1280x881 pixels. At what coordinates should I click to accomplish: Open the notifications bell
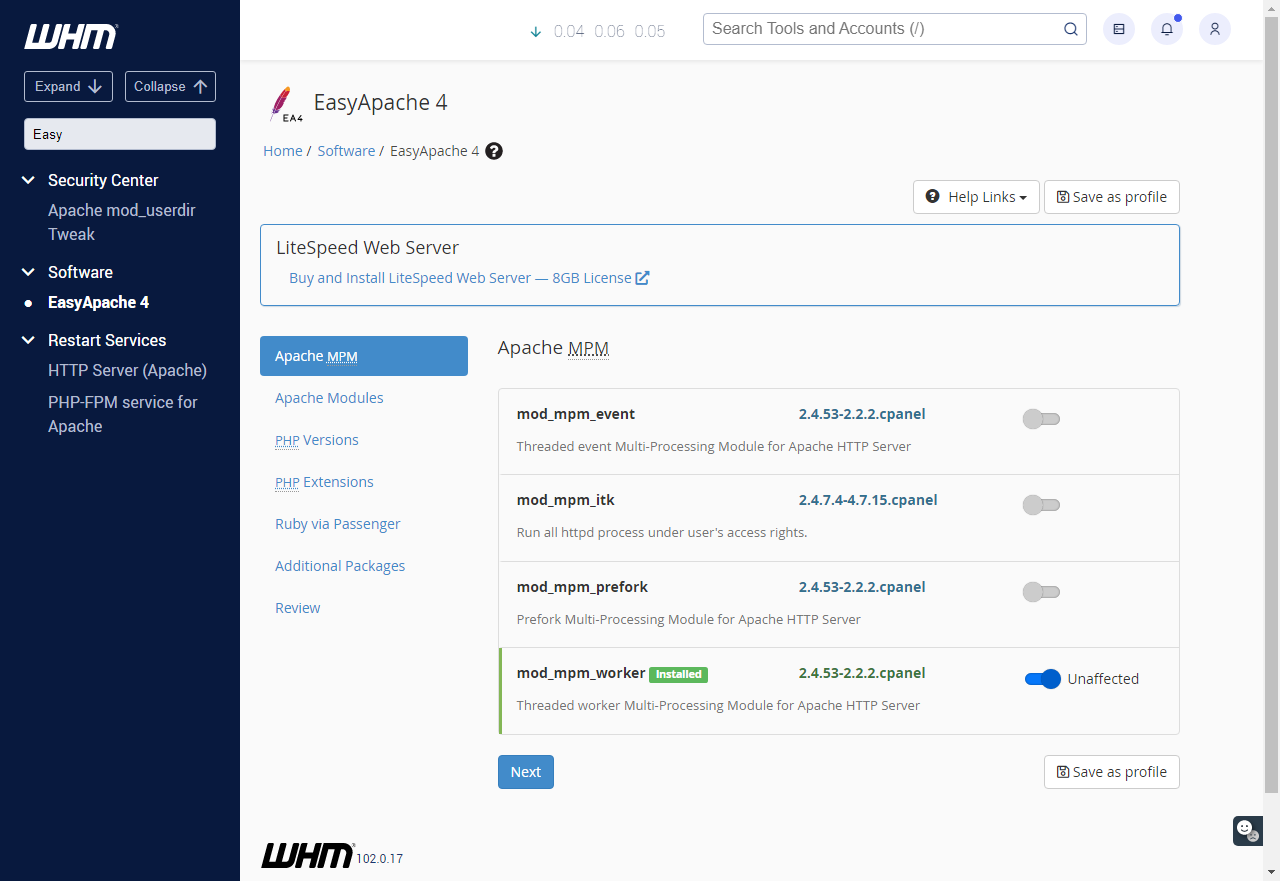(1166, 29)
